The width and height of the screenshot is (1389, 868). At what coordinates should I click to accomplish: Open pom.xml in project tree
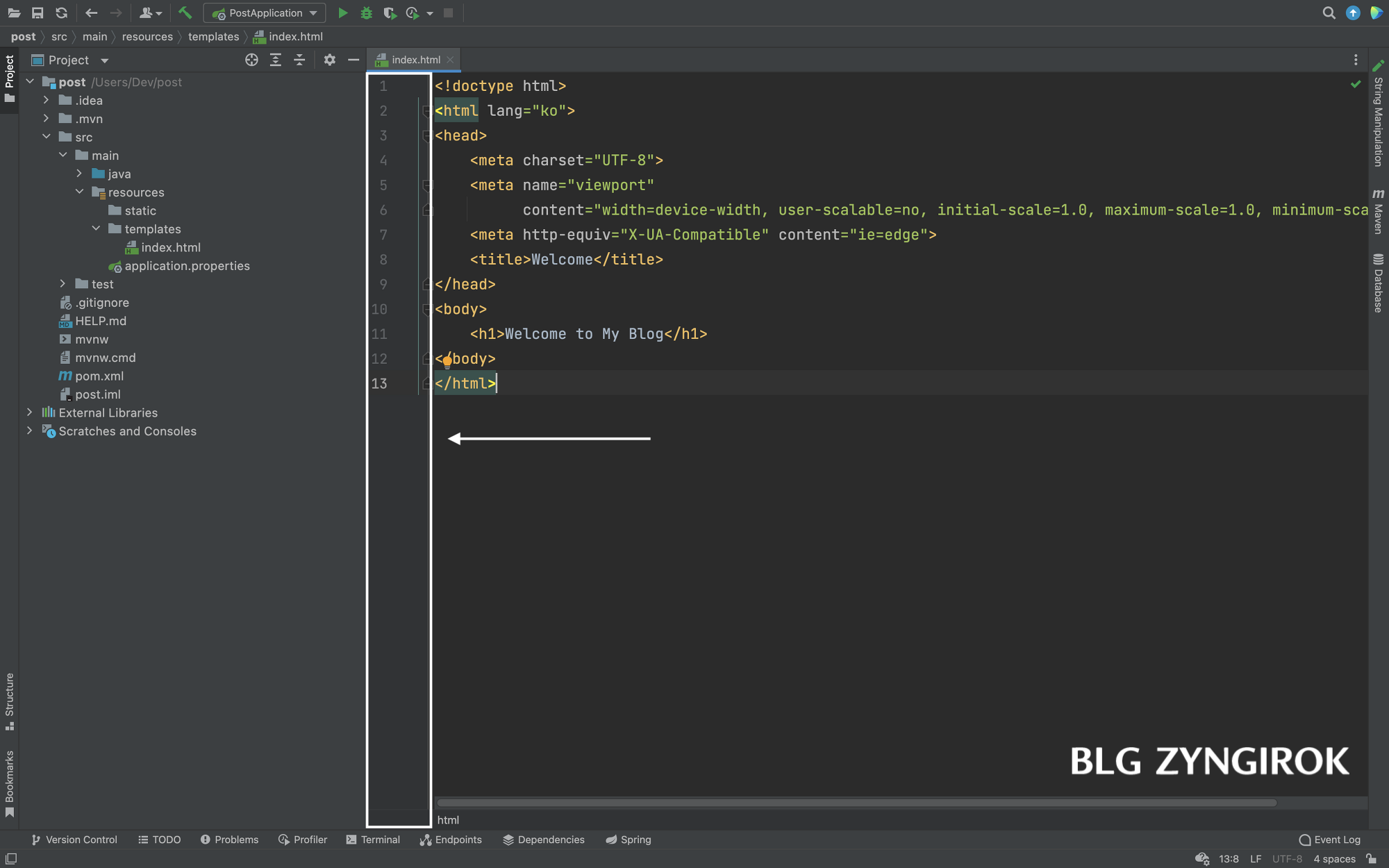click(99, 376)
